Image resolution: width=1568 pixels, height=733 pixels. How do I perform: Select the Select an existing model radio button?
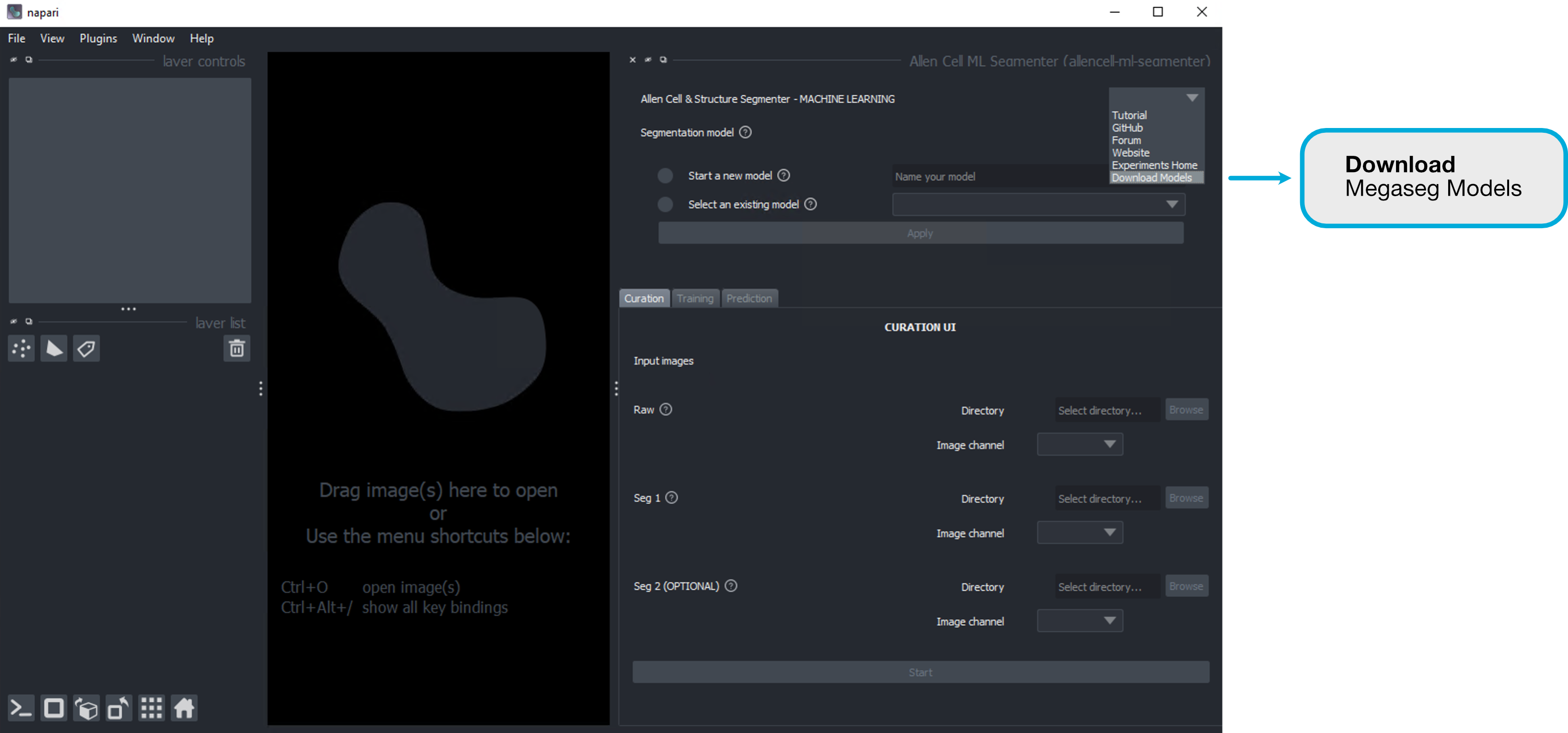click(x=665, y=204)
